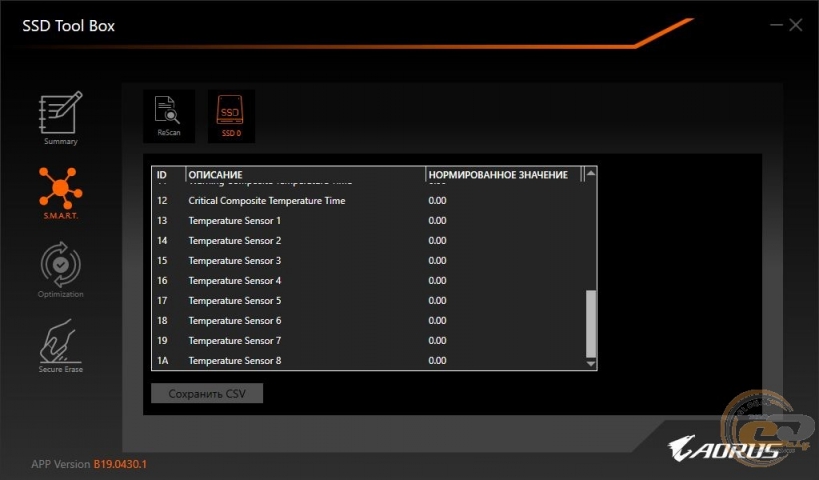
Task: Select the S.M.A.R.T. sidebar icon
Action: point(61,193)
